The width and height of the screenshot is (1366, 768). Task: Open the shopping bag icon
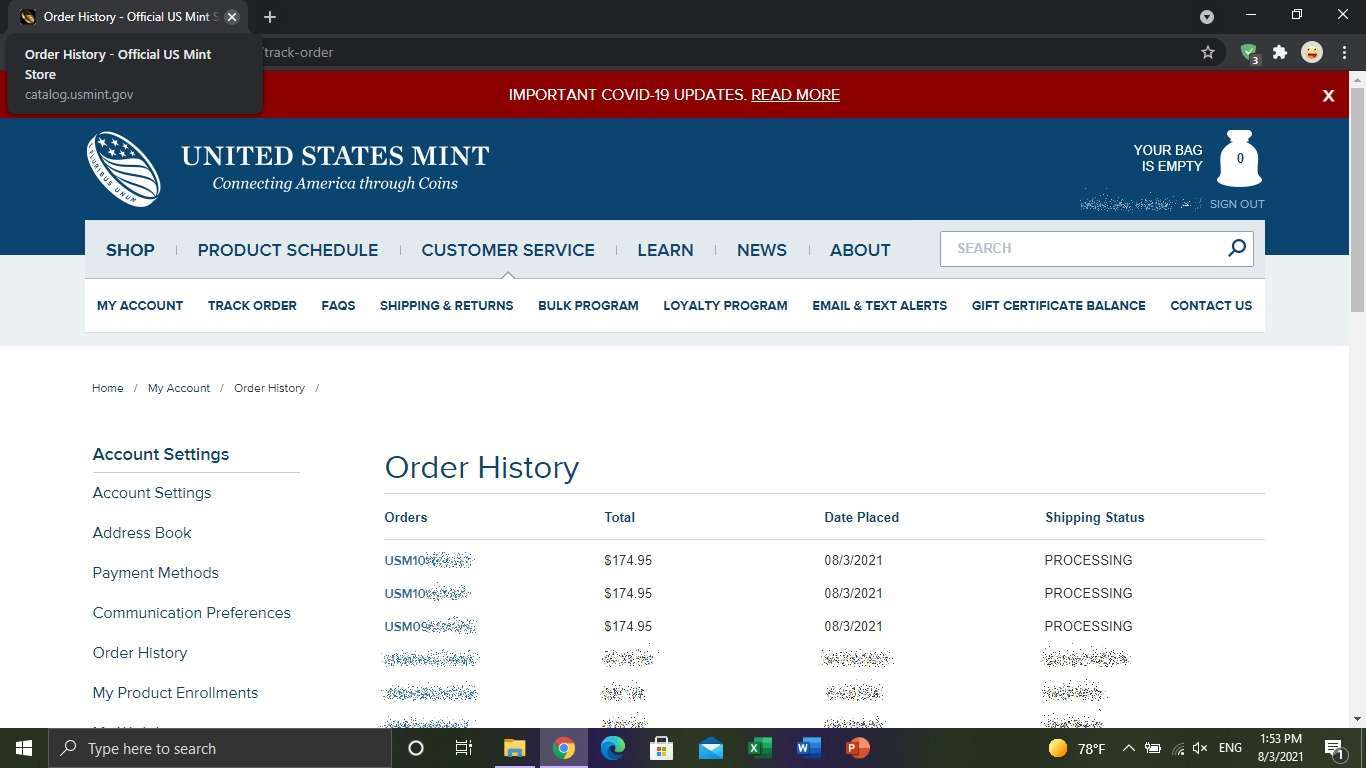1239,158
